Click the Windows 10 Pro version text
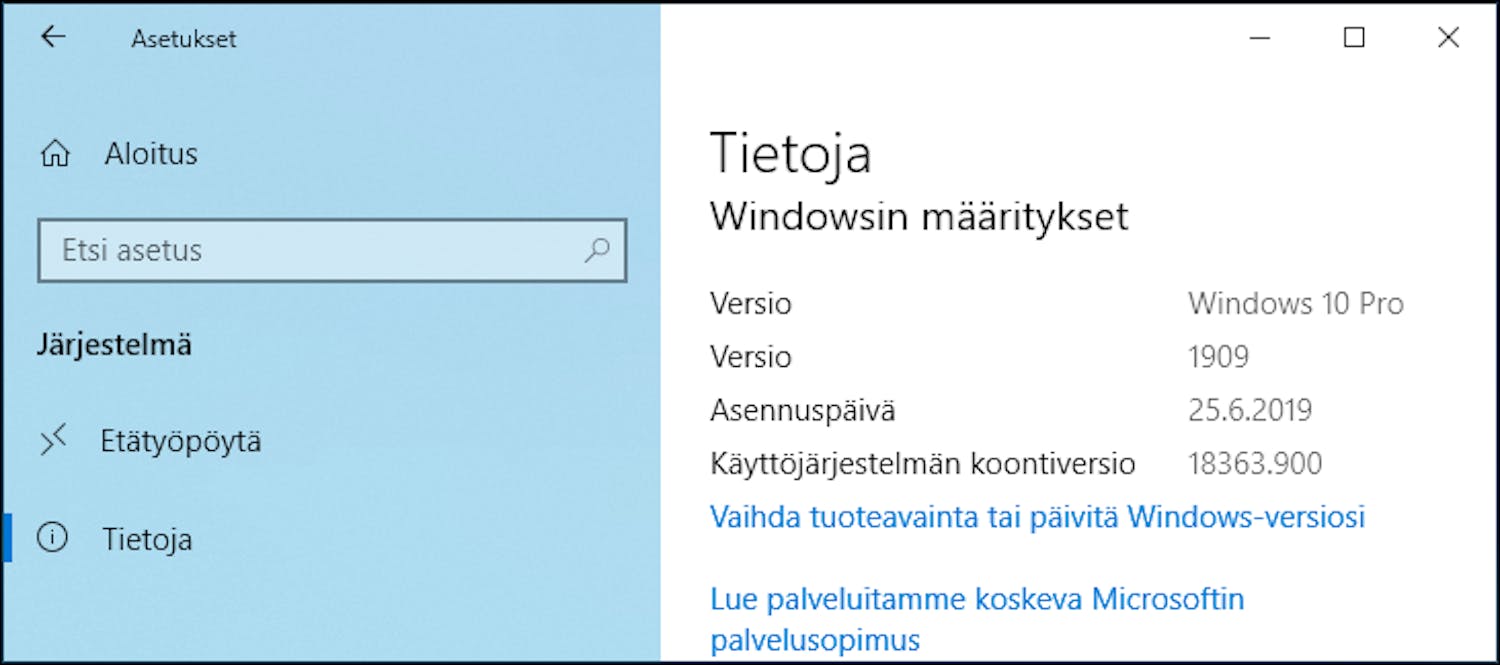 coord(1295,303)
